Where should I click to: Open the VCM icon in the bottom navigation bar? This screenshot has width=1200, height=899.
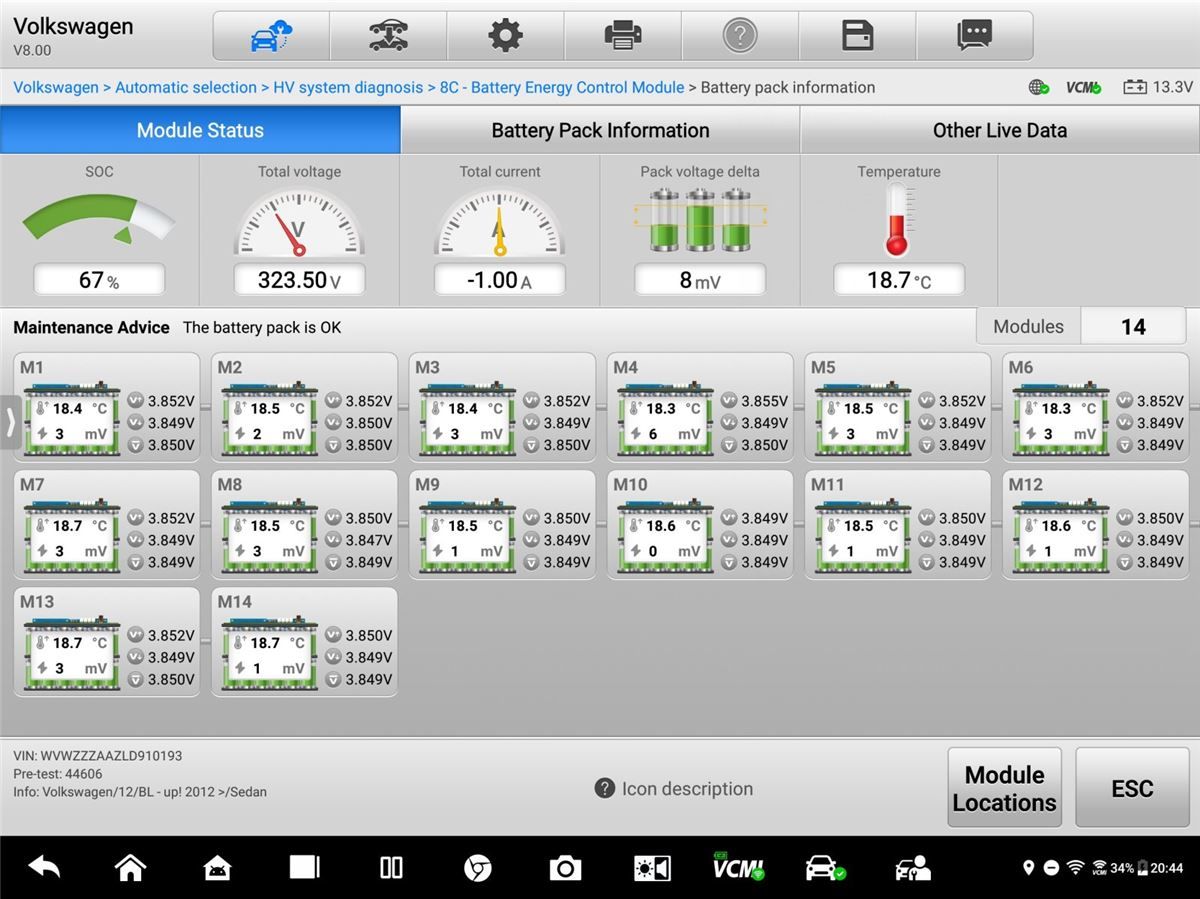pyautogui.click(x=738, y=867)
